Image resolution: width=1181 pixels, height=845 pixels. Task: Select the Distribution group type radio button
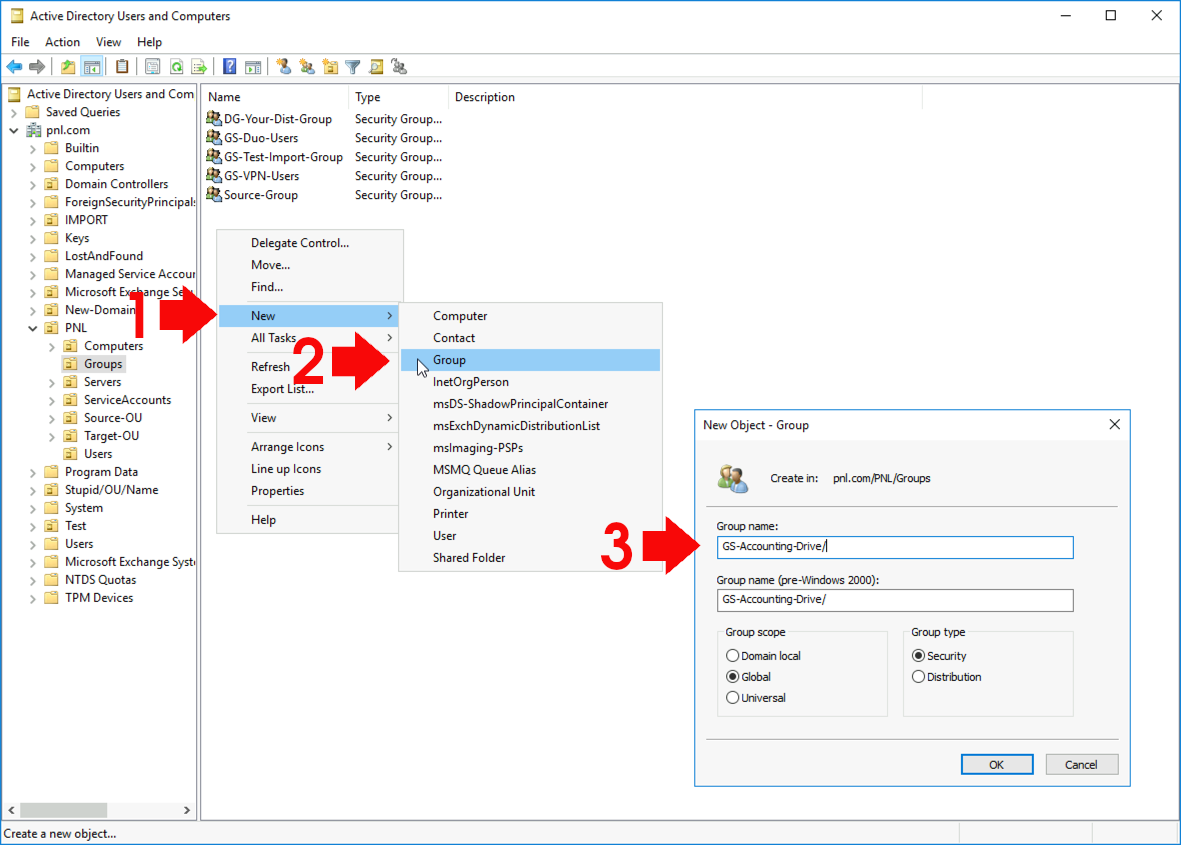(918, 676)
